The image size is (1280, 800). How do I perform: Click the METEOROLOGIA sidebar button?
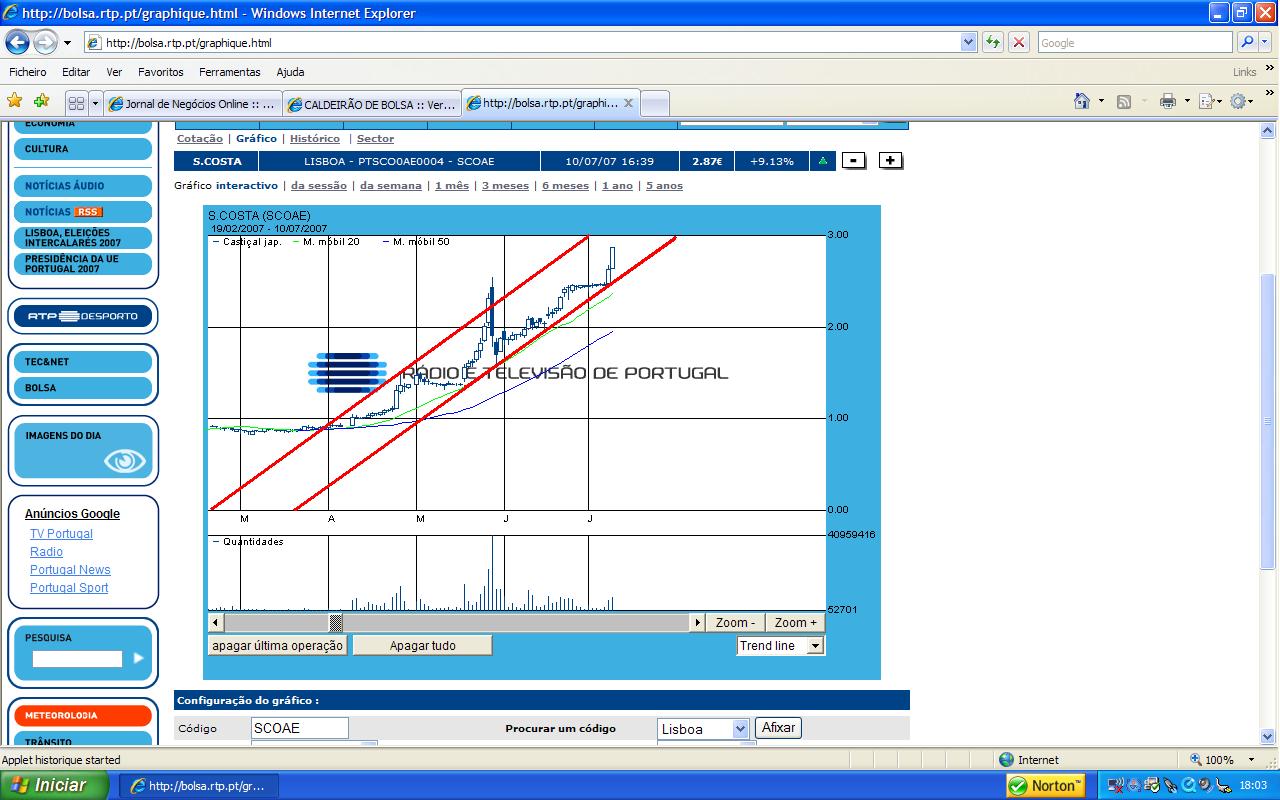point(83,716)
